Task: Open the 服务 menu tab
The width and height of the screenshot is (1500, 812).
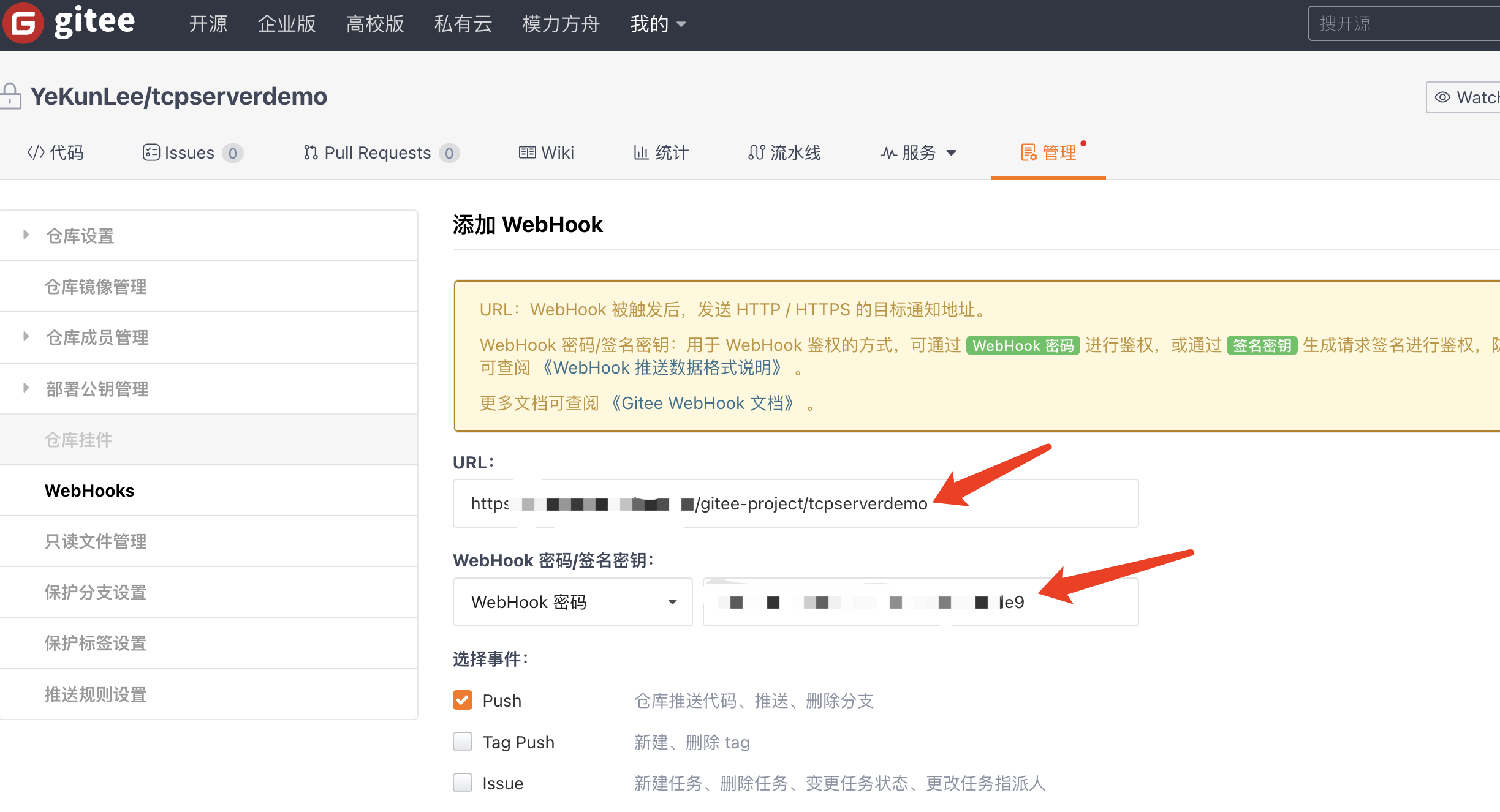Action: click(919, 152)
